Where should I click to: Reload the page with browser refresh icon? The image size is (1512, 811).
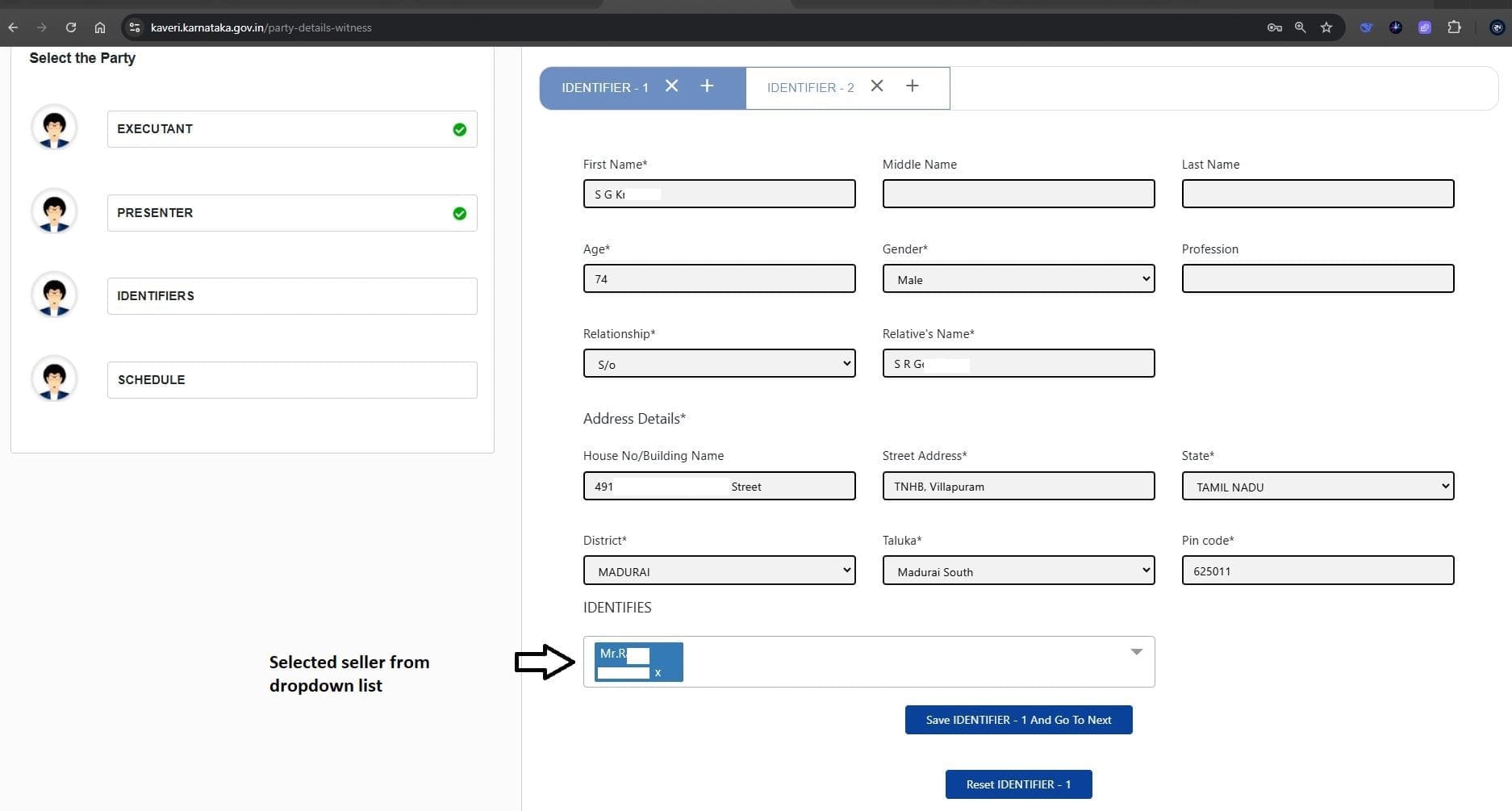coord(71,27)
